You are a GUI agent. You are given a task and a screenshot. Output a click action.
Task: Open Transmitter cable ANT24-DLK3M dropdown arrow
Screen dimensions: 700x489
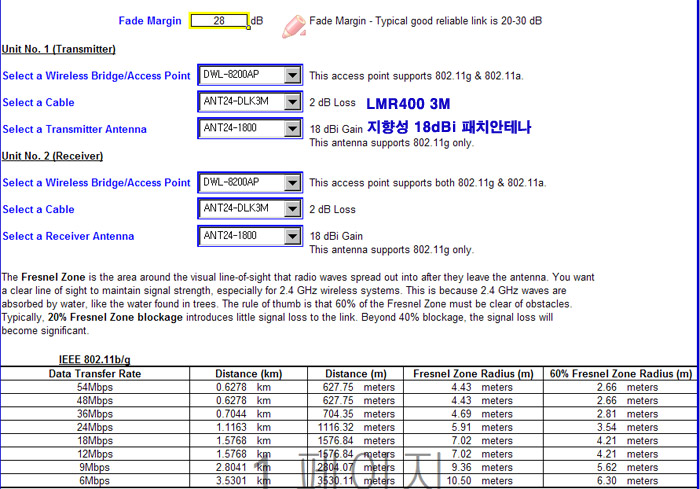(292, 102)
